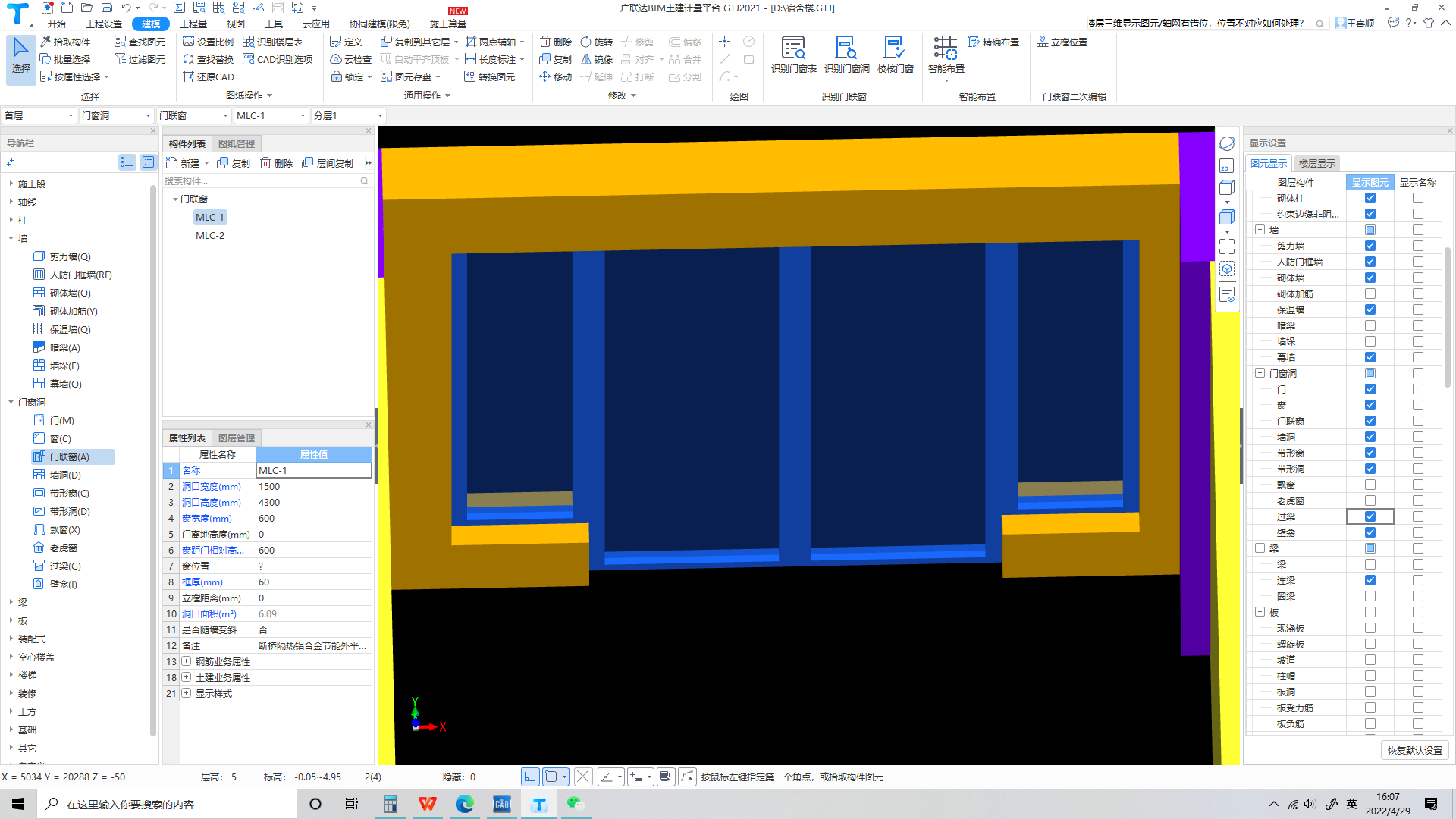Viewport: 1456px width, 819px height.
Task: Toggle 门联窗 display element checkbox
Action: click(1370, 421)
